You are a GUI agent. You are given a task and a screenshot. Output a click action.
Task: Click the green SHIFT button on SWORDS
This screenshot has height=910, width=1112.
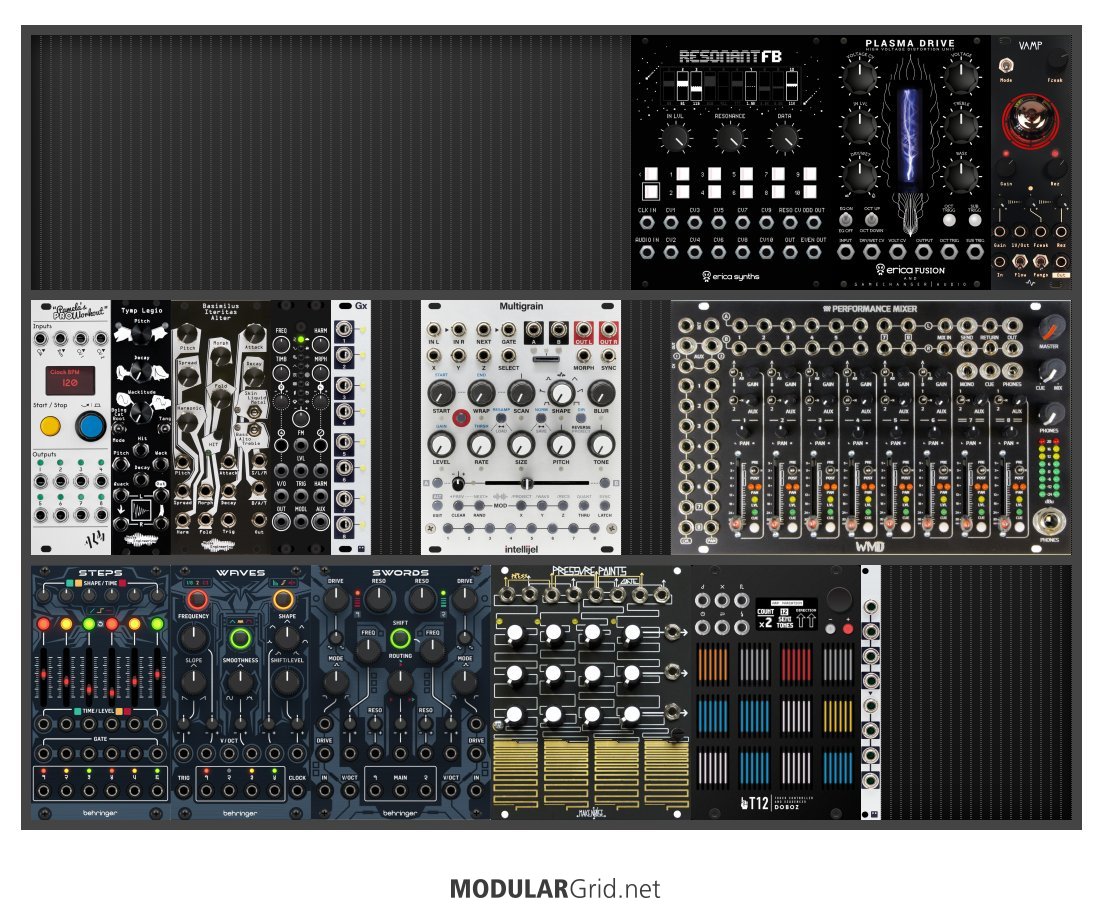coord(400,638)
